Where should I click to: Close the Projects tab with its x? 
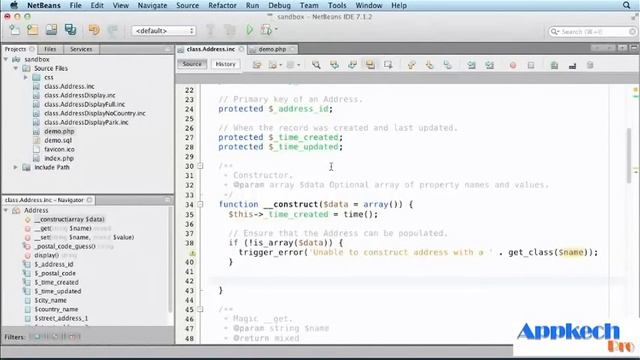point(32,49)
